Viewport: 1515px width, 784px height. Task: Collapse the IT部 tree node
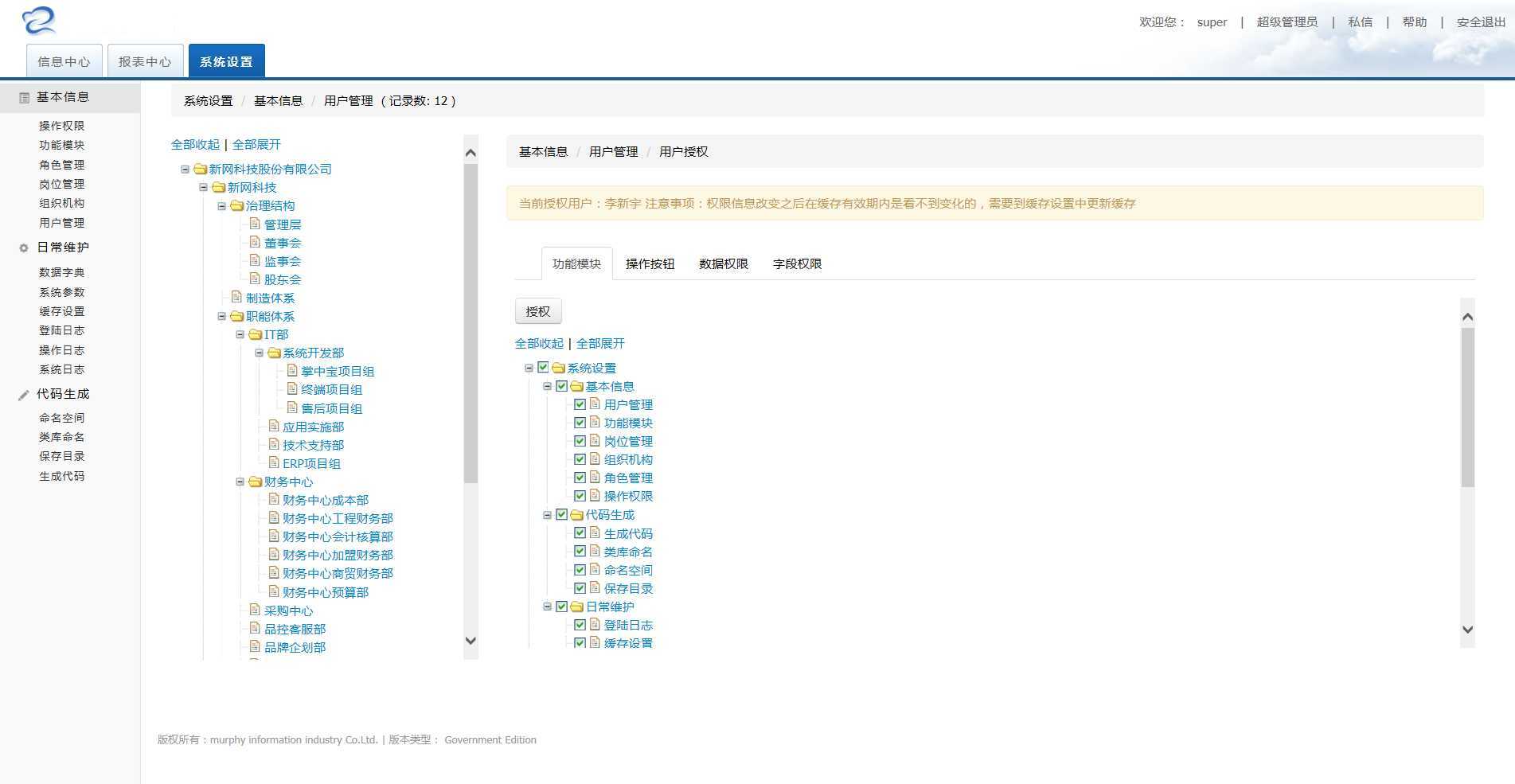coord(240,334)
